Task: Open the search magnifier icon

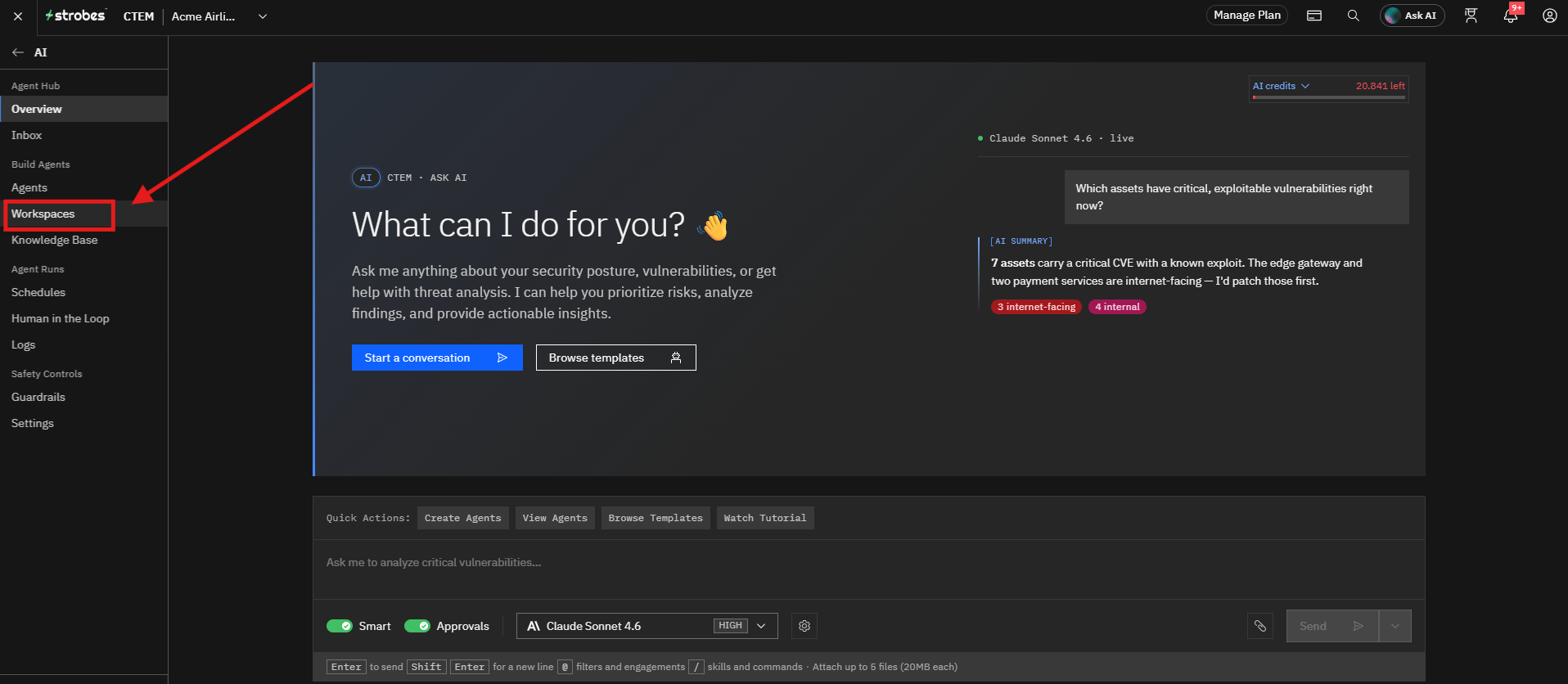Action: (1354, 16)
